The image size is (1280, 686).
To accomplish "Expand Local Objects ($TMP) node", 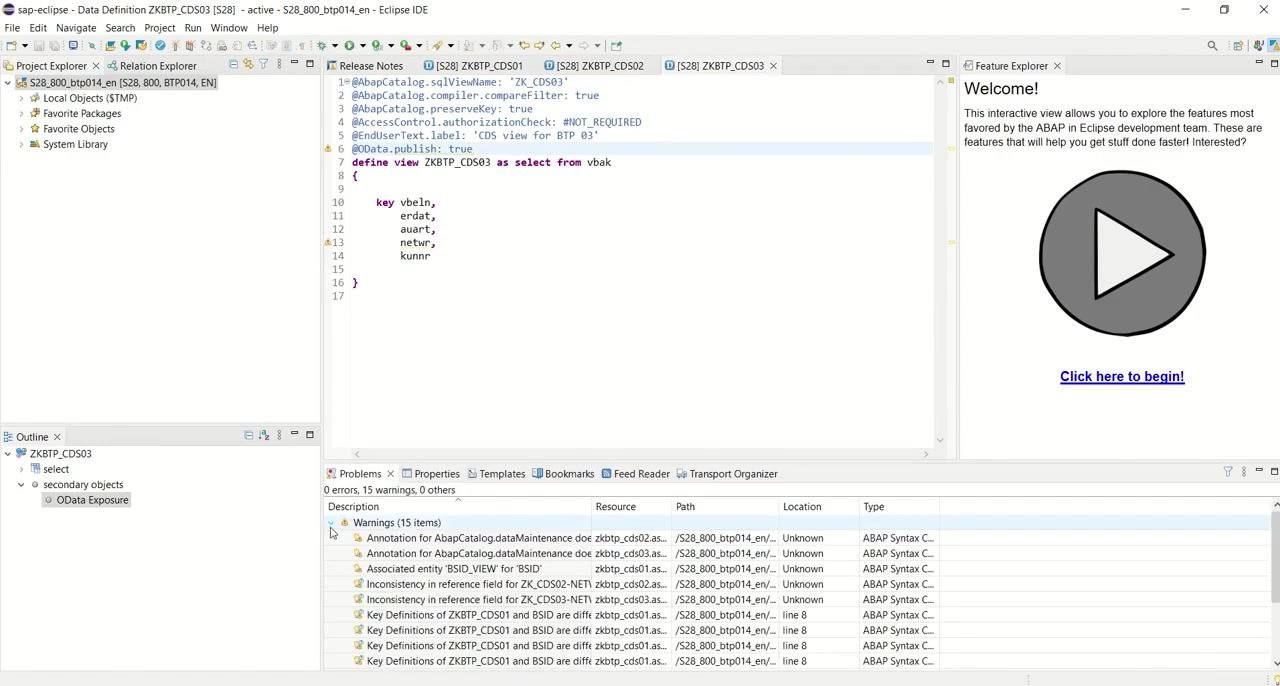I will pyautogui.click(x=21, y=98).
